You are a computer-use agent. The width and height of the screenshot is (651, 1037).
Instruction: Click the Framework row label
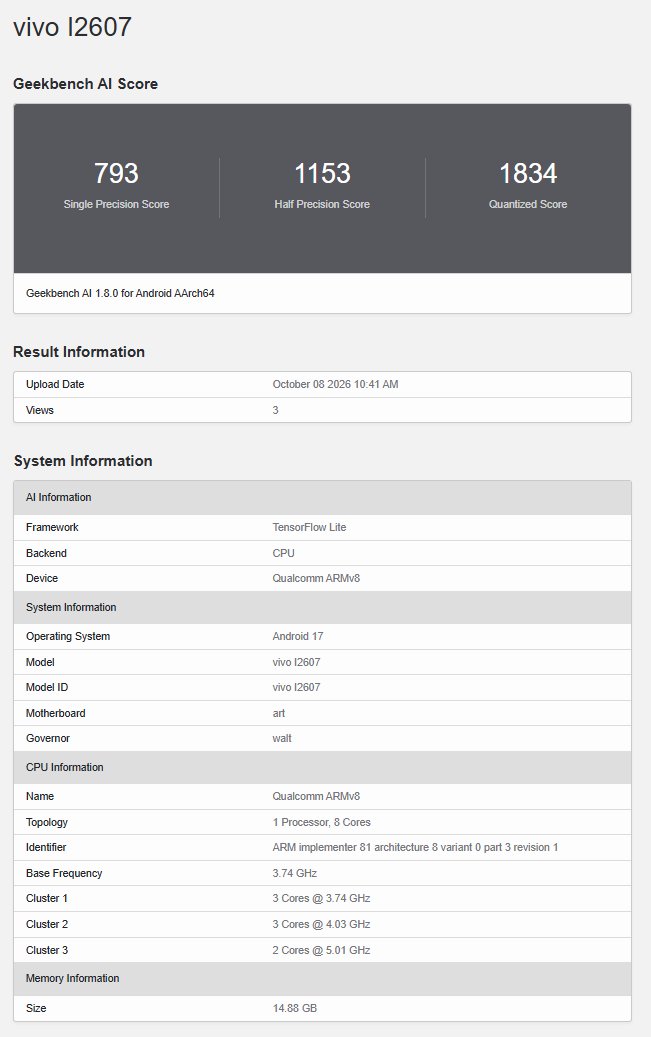tap(52, 527)
